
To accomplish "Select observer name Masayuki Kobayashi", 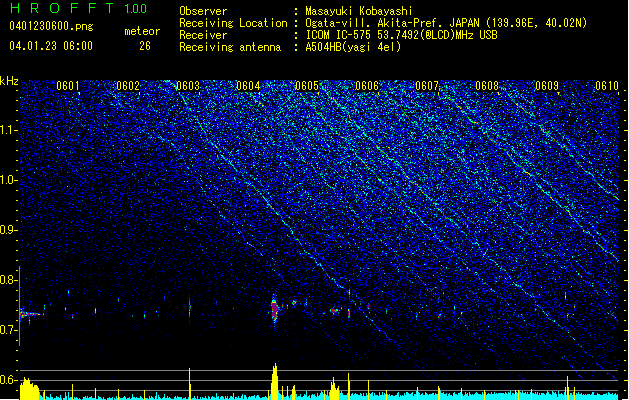I will tap(359, 11).
